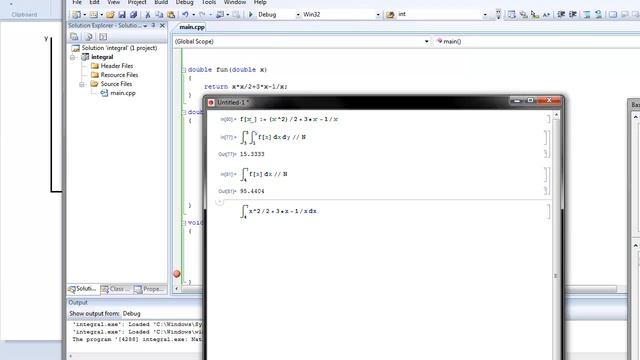
Task: Switch to the Property Manager bottom tab
Action: pyautogui.click(x=149, y=289)
